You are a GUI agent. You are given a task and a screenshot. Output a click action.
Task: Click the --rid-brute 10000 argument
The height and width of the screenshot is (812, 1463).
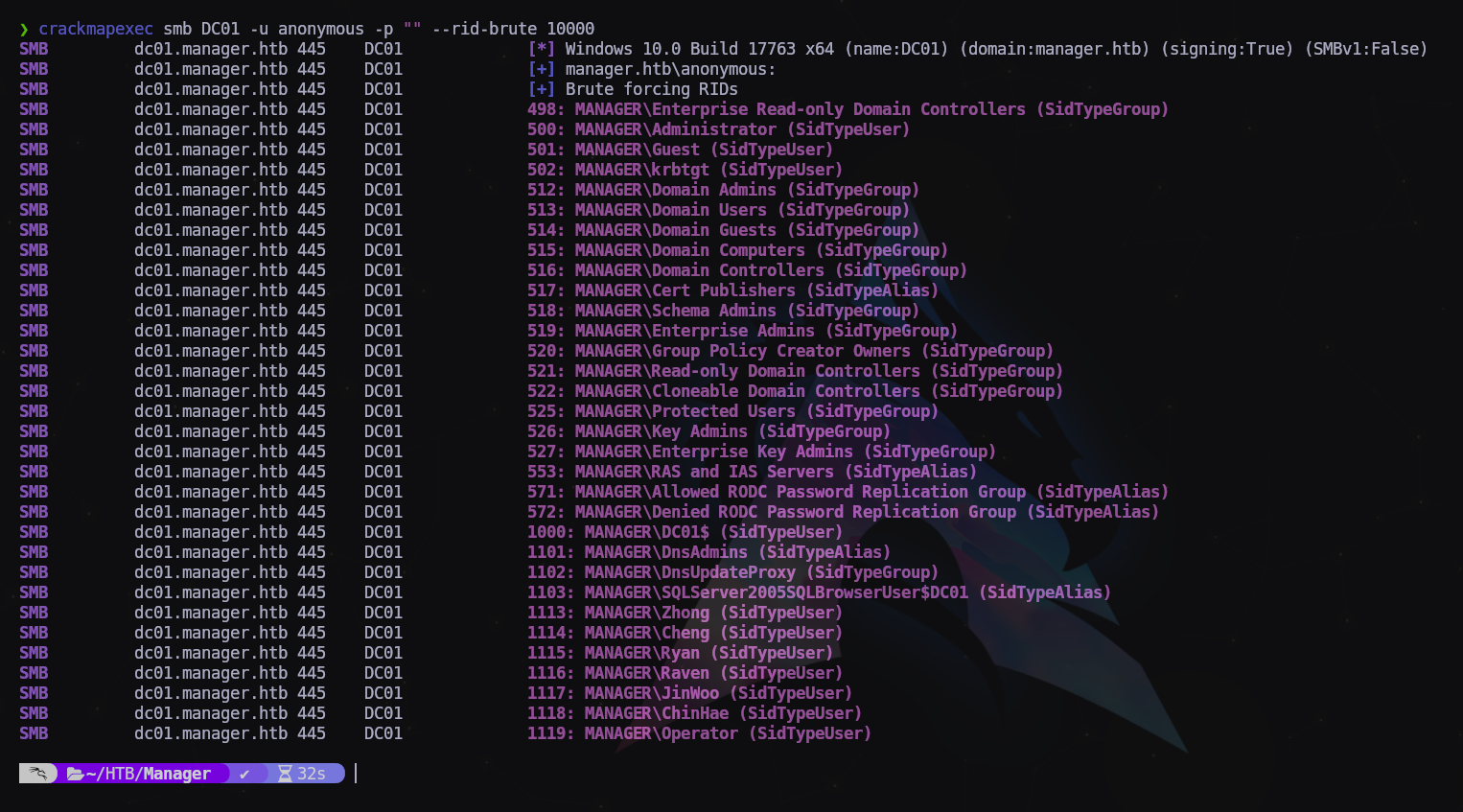(513, 29)
